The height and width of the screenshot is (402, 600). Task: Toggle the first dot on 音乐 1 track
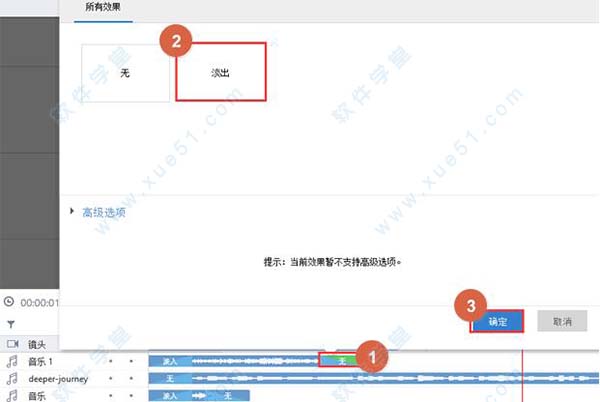pos(111,361)
